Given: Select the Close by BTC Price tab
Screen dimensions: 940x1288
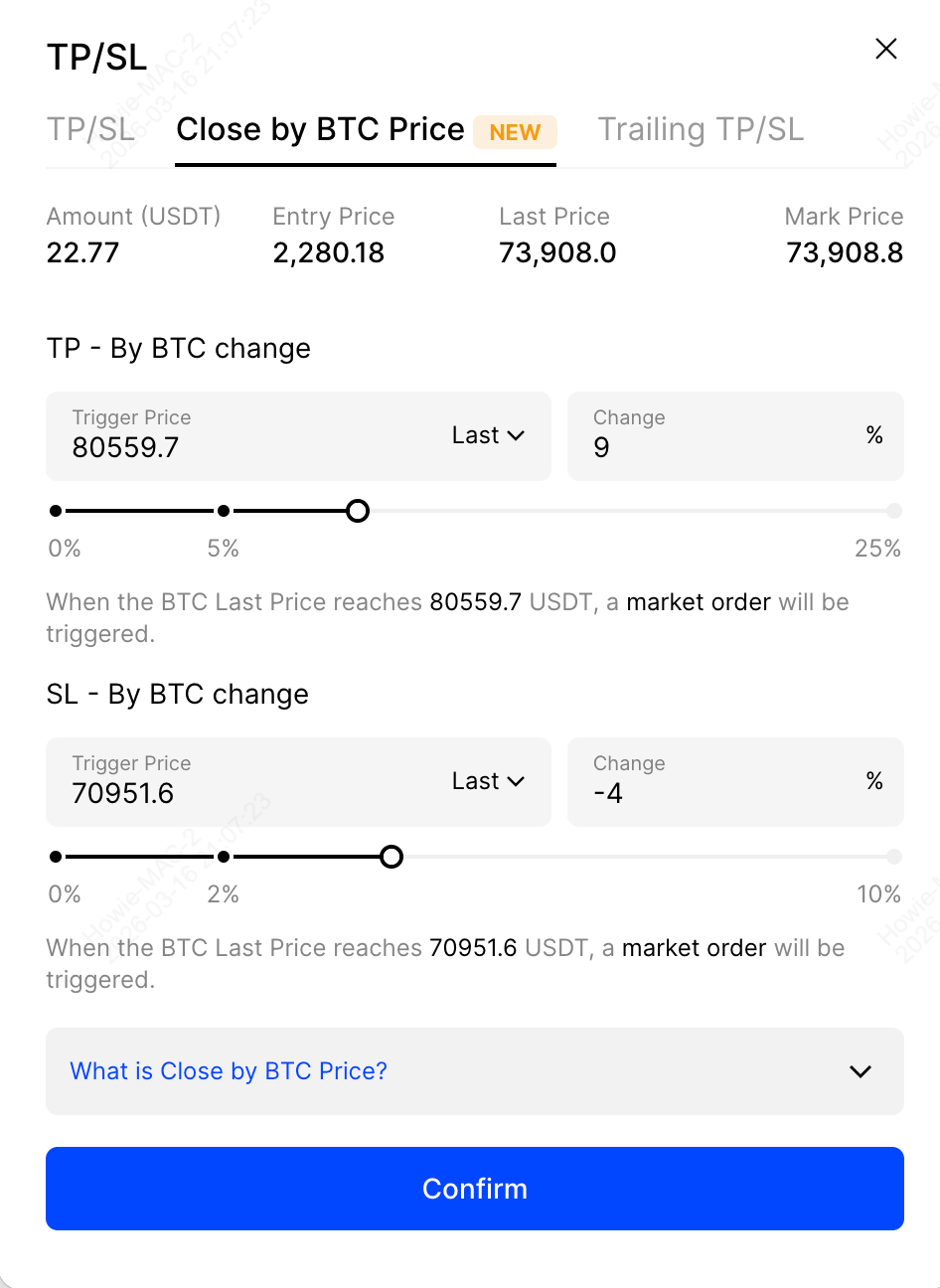Looking at the screenshot, I should click(x=320, y=130).
